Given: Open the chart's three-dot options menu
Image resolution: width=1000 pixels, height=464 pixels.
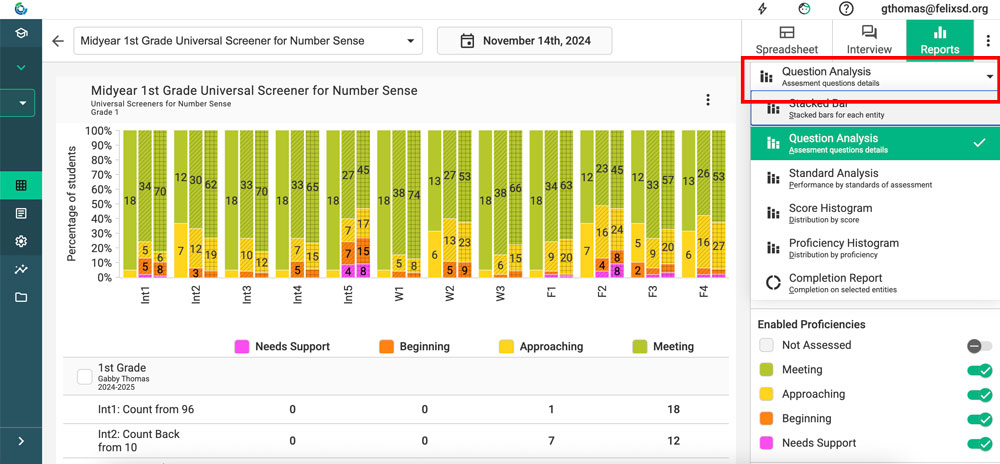Looking at the screenshot, I should point(708,100).
